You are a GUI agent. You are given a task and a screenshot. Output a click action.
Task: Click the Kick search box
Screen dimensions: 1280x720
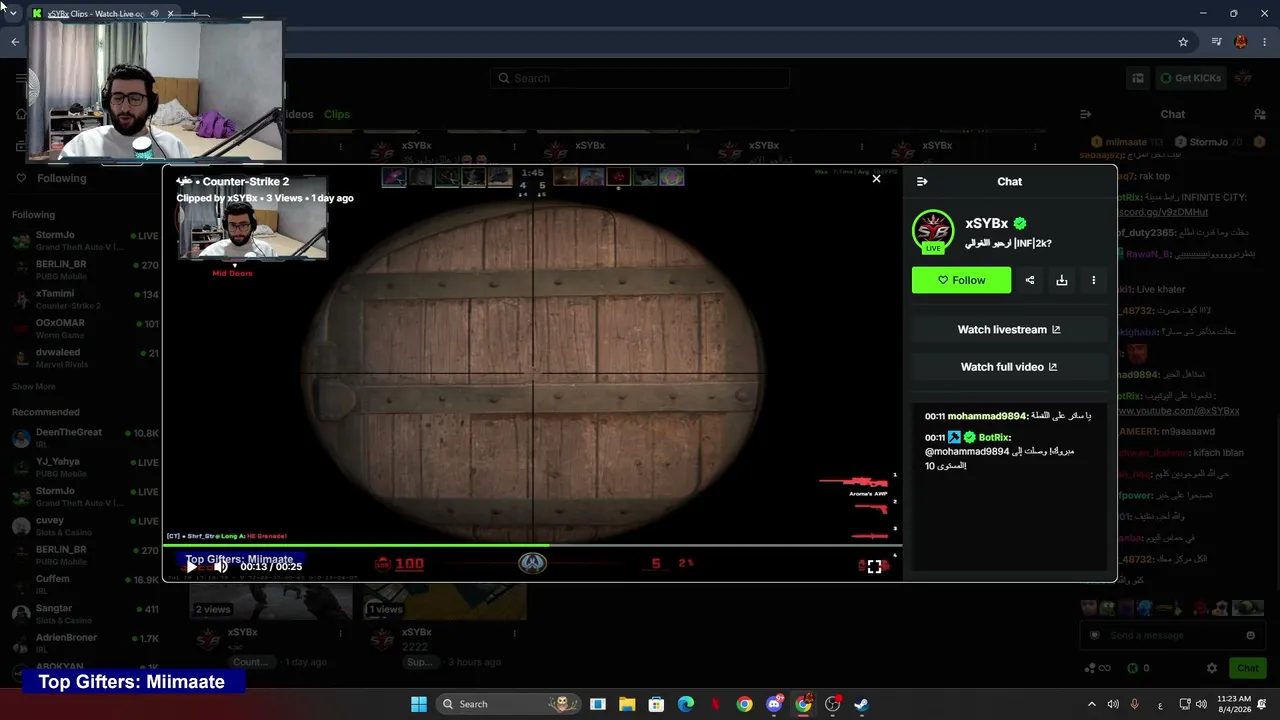click(x=640, y=78)
